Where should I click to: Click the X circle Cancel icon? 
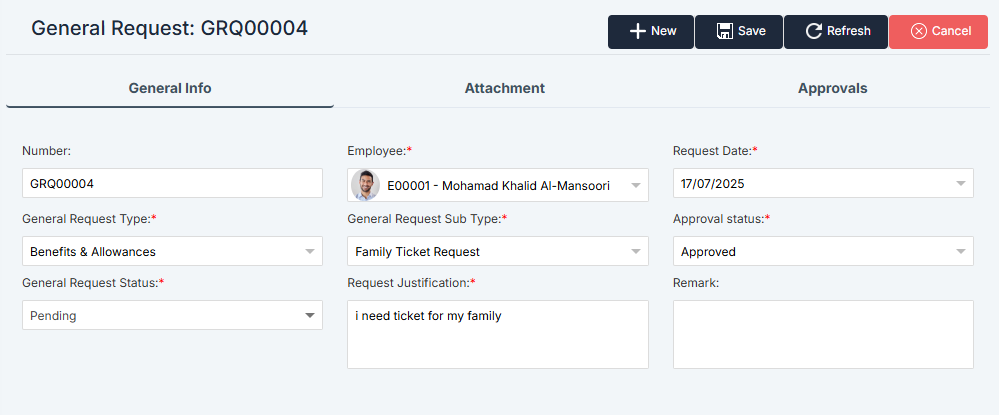click(918, 31)
